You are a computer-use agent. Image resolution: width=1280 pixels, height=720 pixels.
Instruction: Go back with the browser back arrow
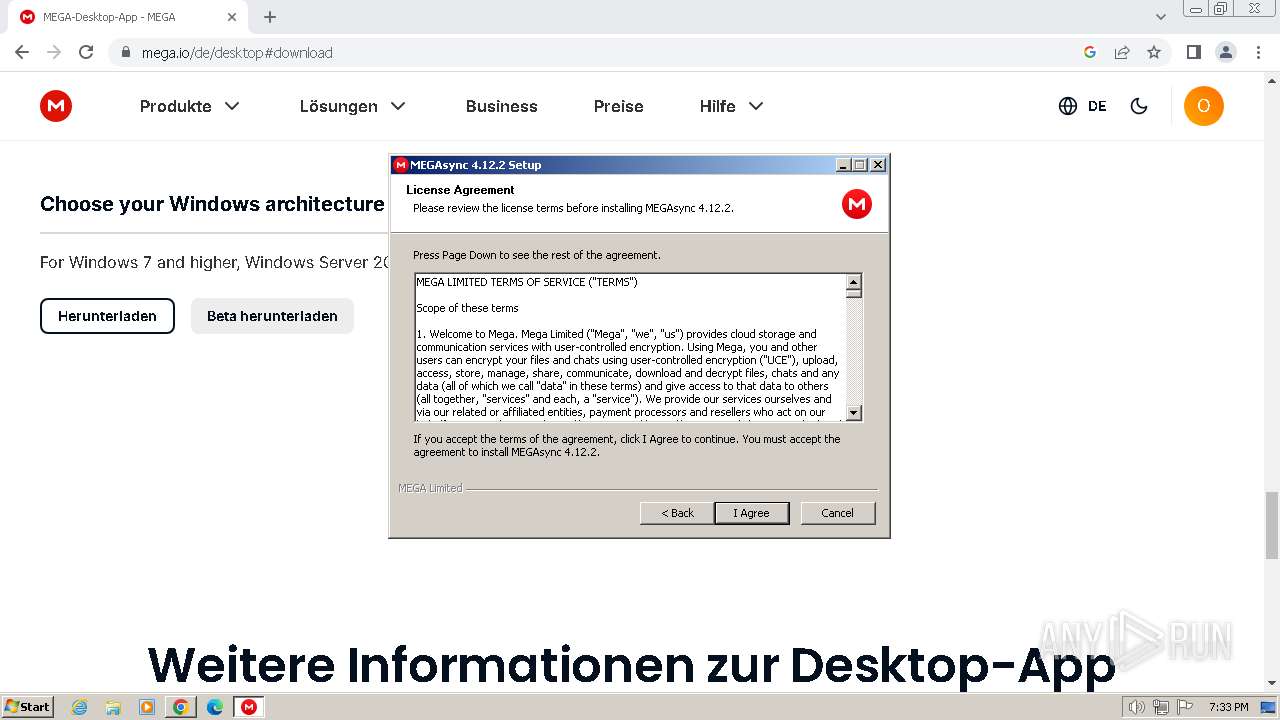(x=22, y=52)
